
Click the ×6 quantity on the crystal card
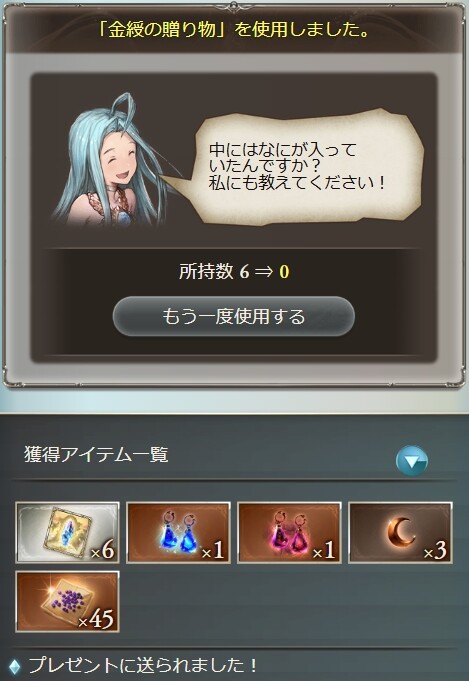point(103,551)
